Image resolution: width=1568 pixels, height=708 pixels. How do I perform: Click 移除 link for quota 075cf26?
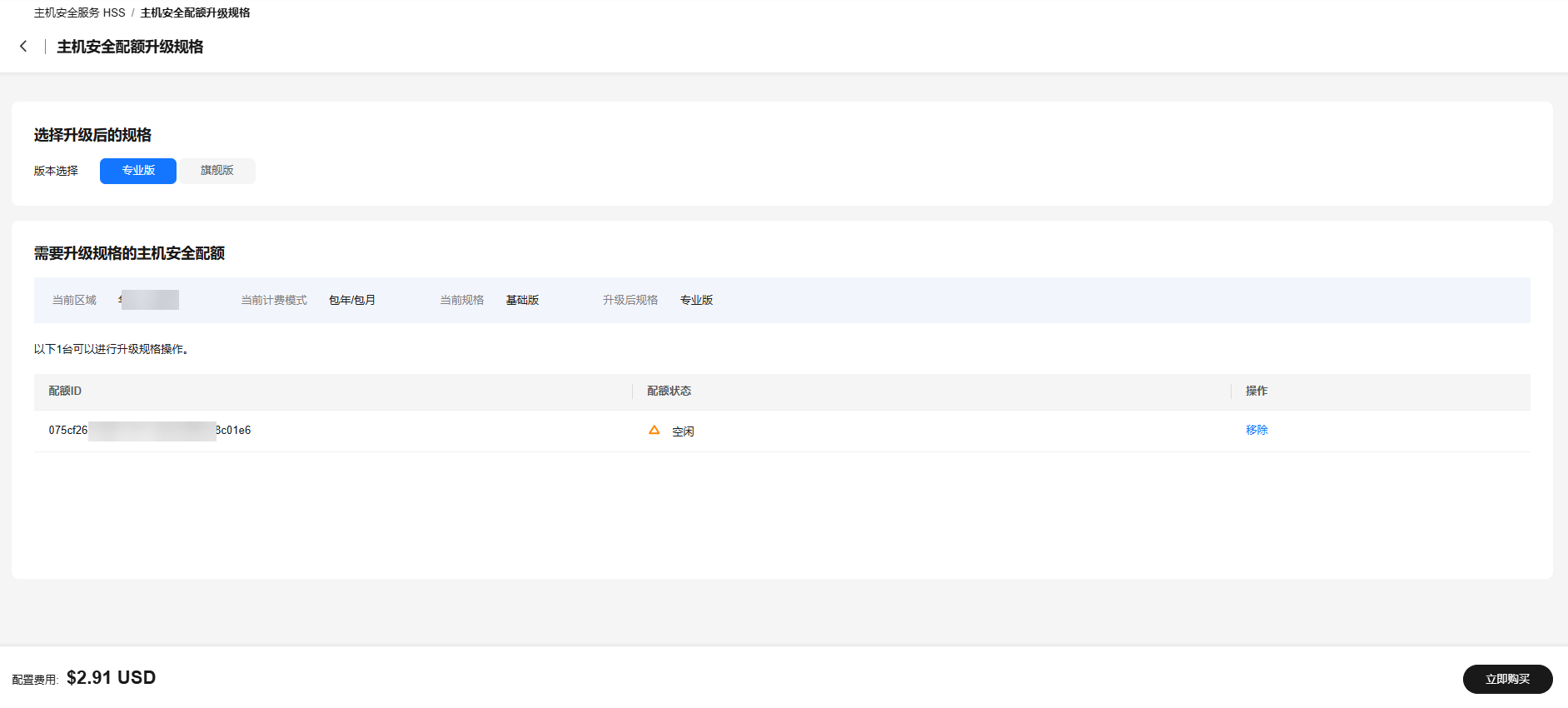click(x=1257, y=430)
